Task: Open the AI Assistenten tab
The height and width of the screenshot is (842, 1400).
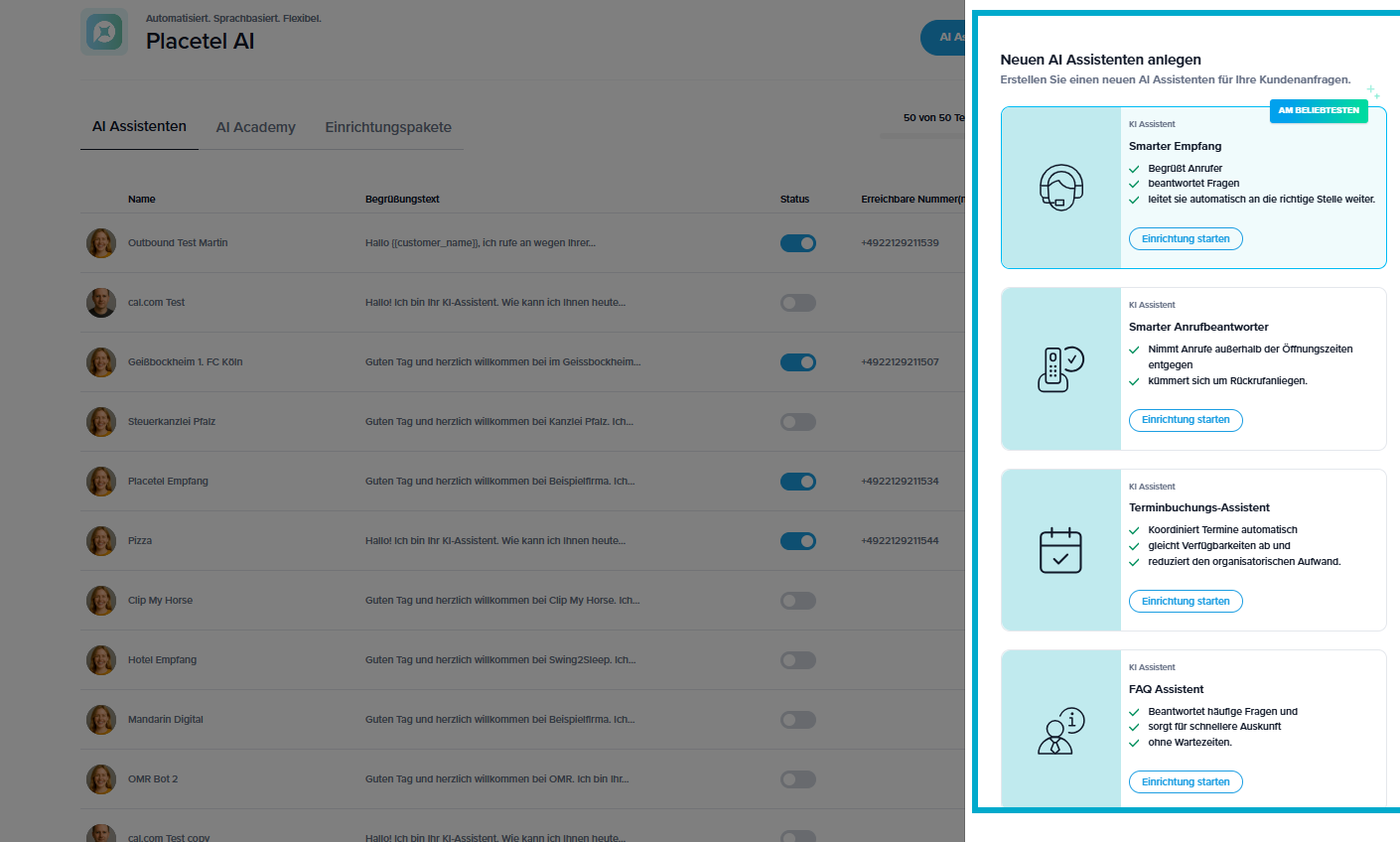Action: (x=139, y=127)
